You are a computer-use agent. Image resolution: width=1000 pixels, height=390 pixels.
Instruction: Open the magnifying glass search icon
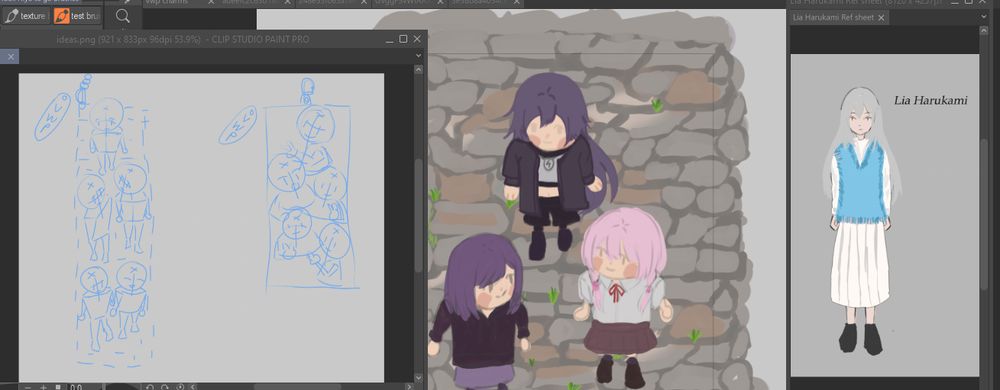click(123, 17)
